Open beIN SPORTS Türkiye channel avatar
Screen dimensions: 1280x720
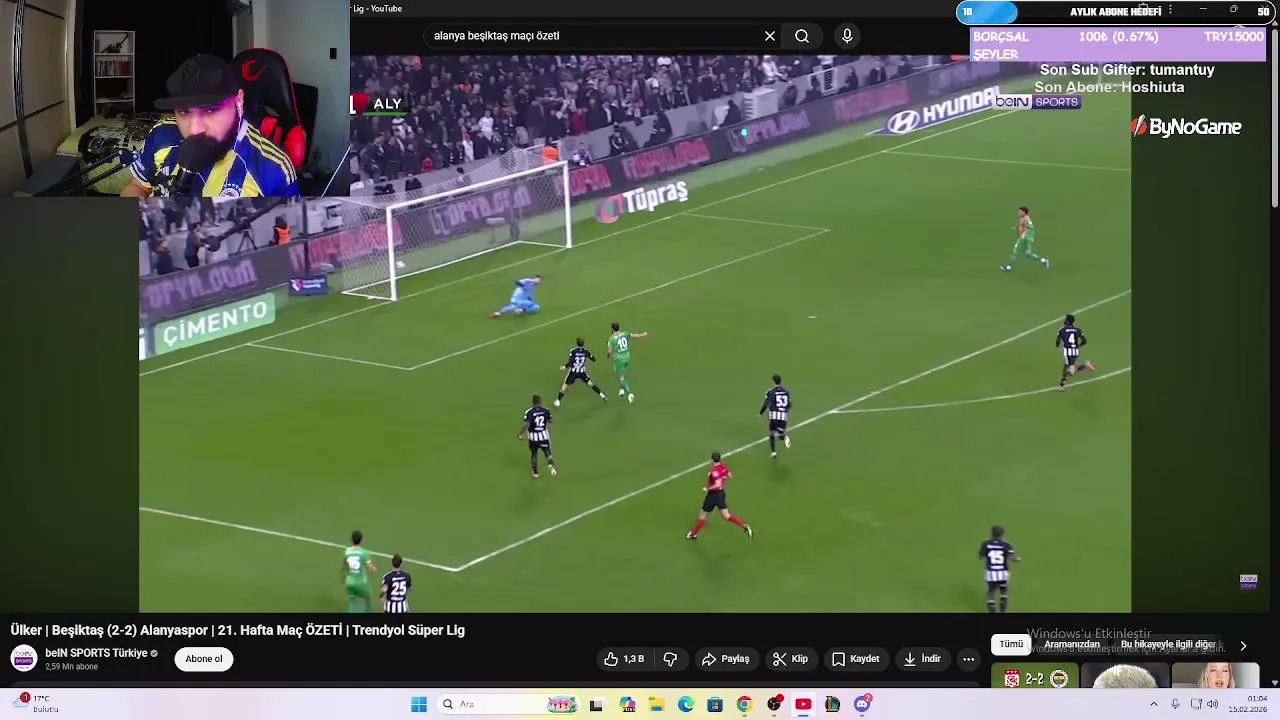click(x=24, y=658)
